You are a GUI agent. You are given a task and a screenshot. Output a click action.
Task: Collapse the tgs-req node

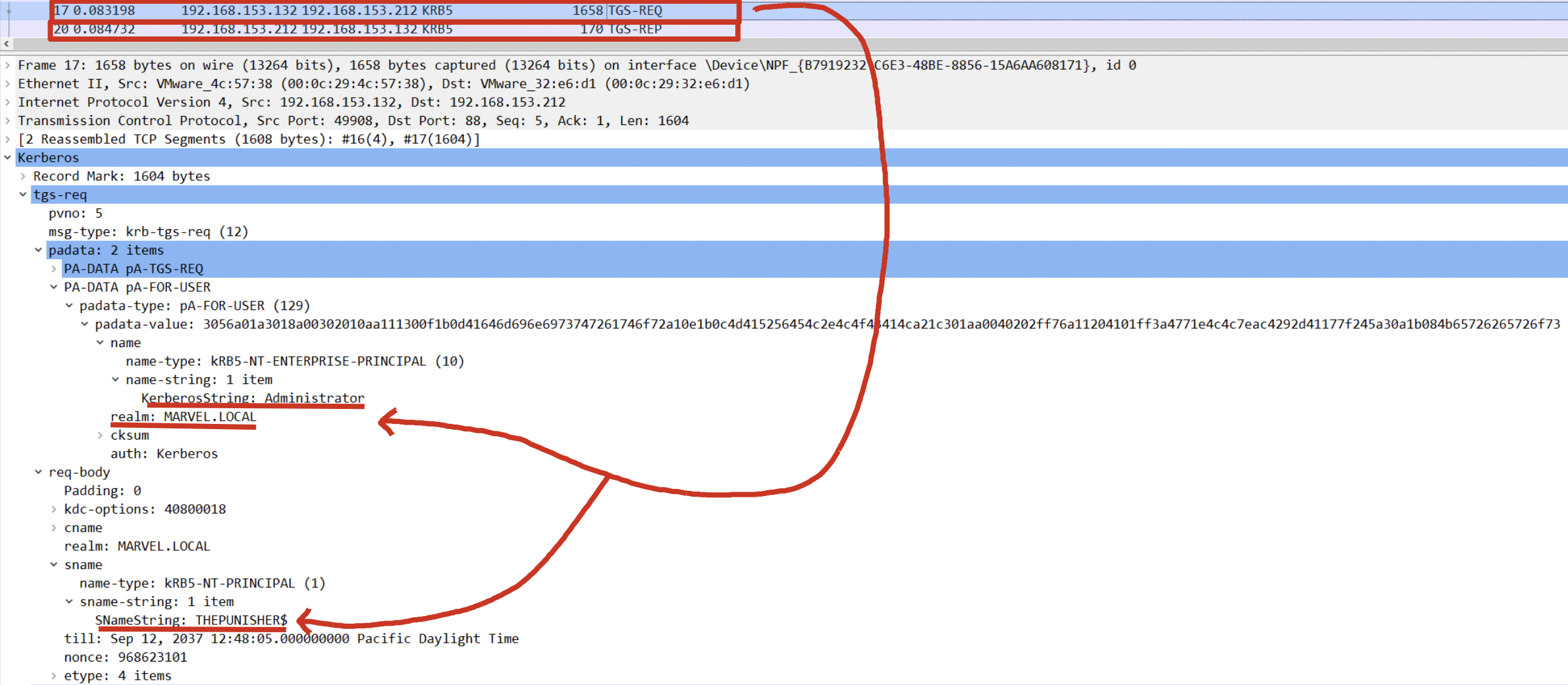click(x=23, y=195)
